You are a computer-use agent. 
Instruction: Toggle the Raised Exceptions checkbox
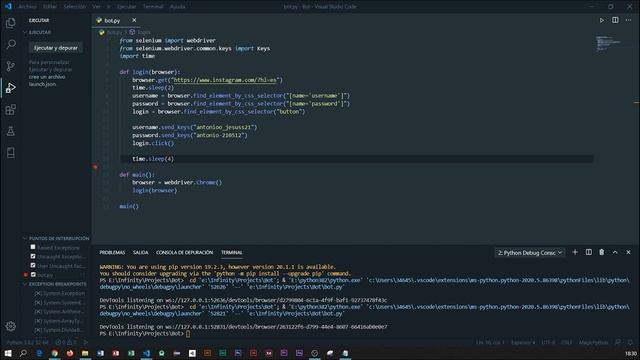33,247
